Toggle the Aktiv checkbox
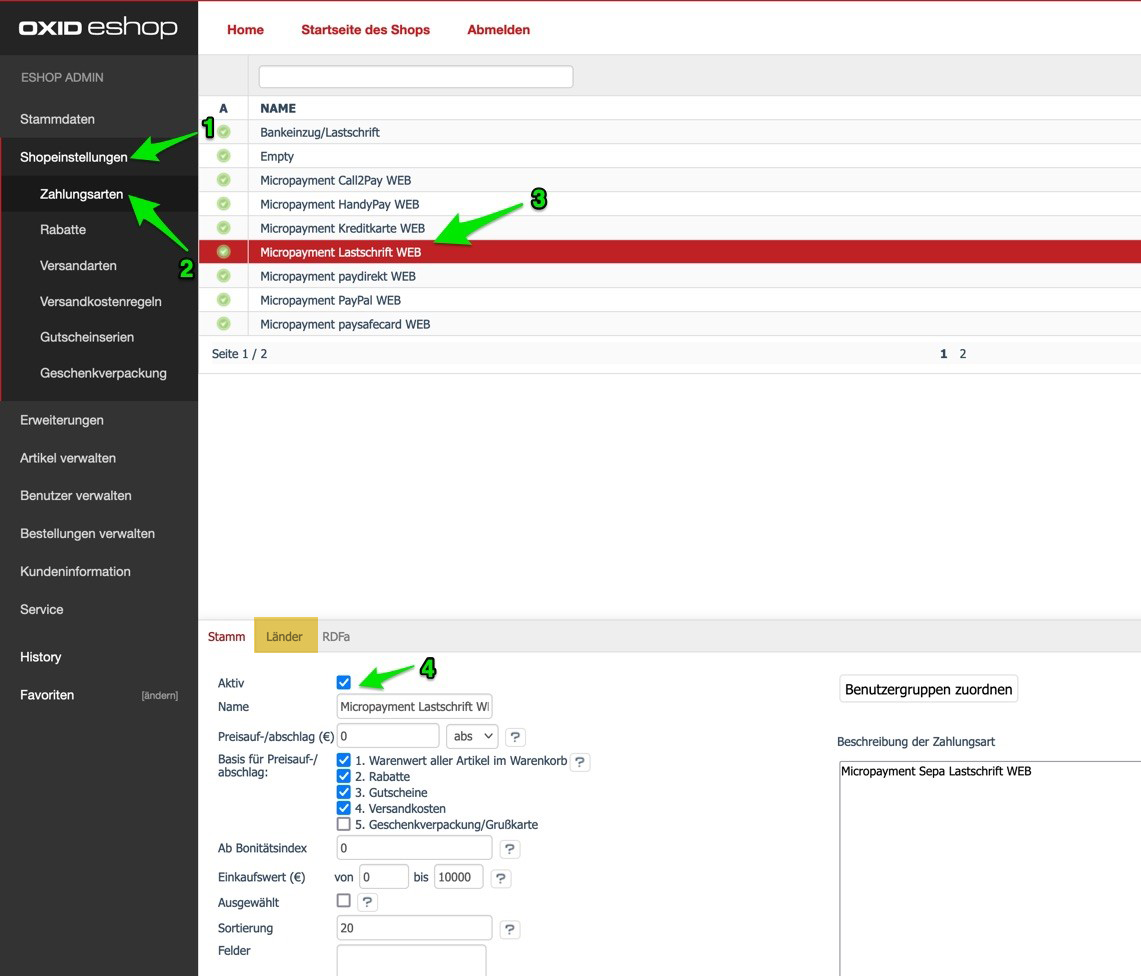 [344, 682]
